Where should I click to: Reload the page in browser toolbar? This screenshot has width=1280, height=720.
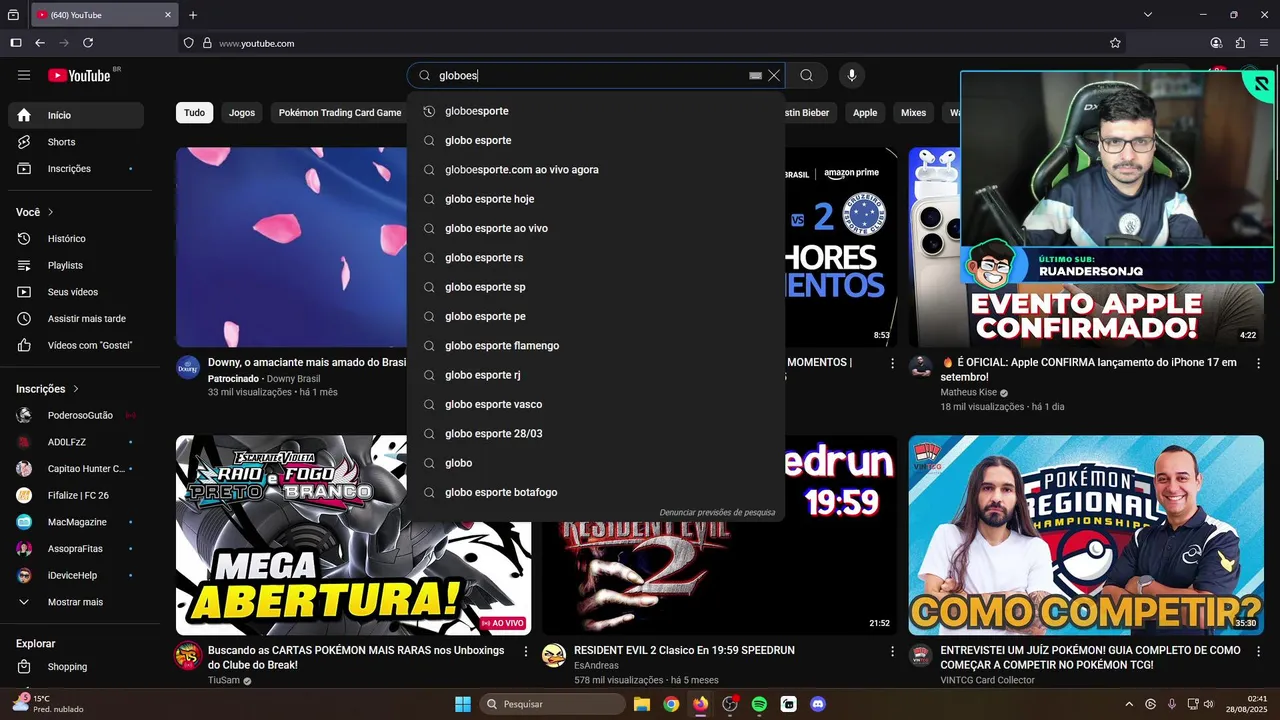click(88, 43)
